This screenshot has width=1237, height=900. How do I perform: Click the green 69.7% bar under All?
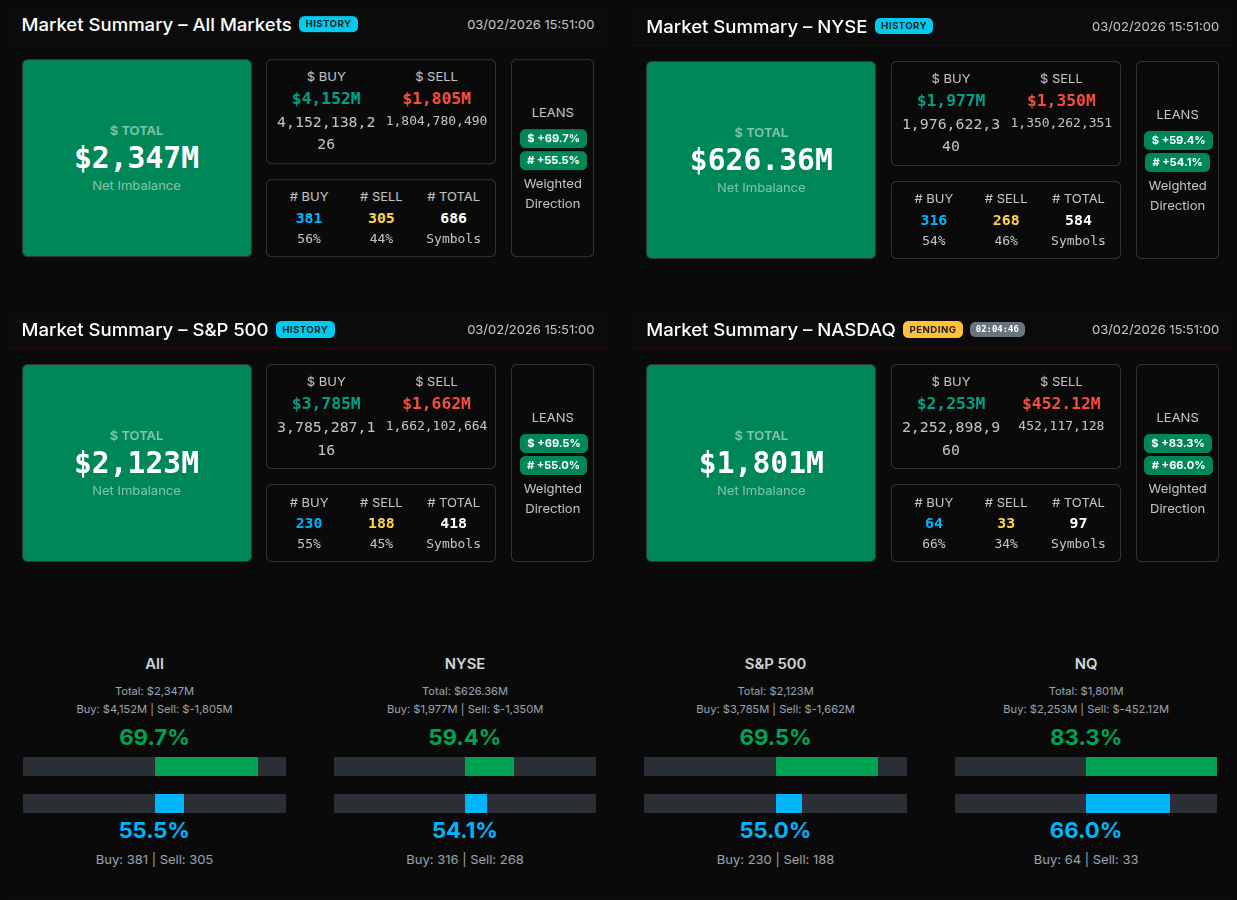coord(206,767)
